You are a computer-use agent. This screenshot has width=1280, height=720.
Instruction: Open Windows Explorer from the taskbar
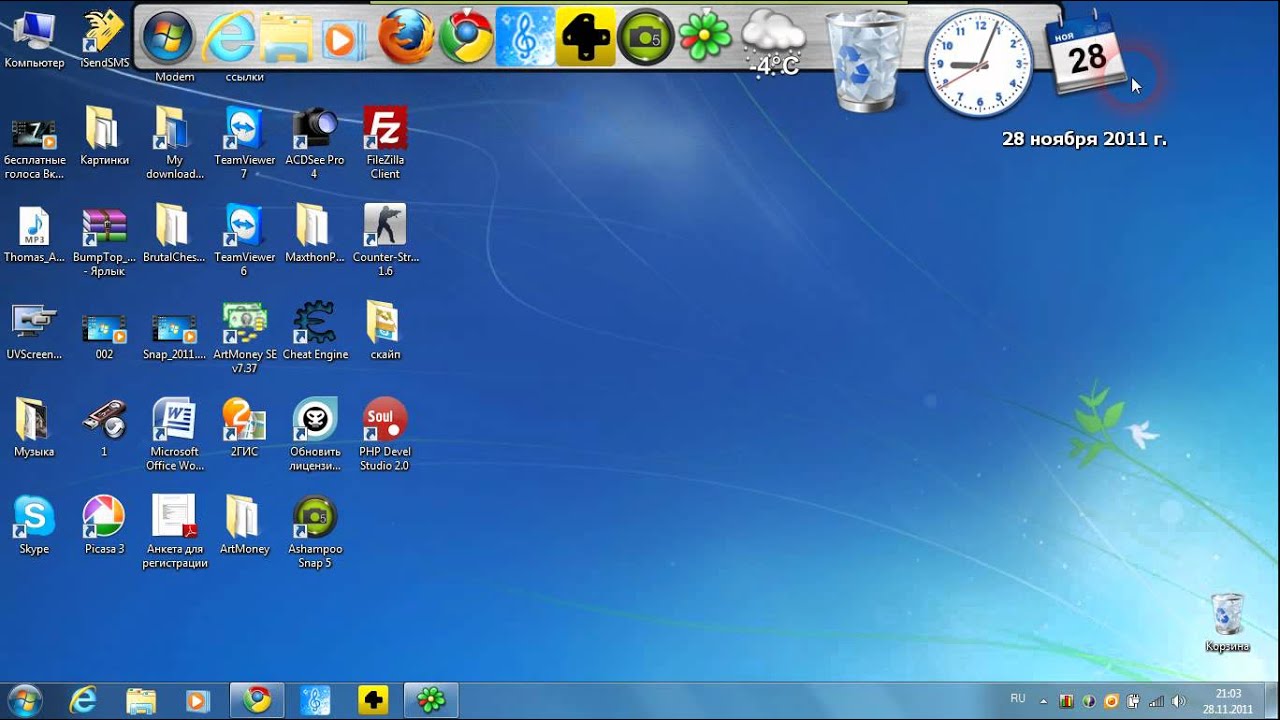[x=141, y=700]
